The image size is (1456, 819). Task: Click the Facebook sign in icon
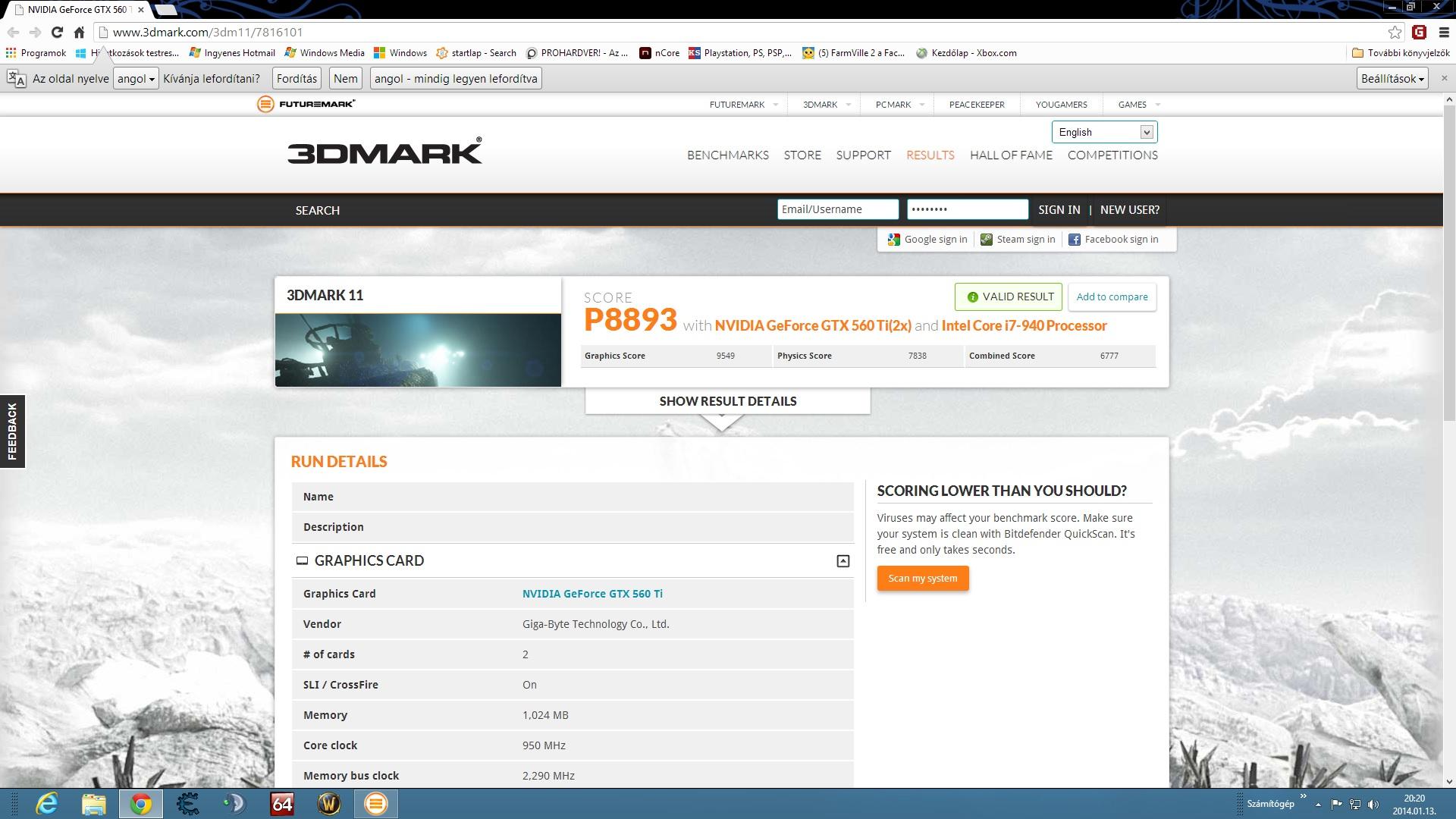pyautogui.click(x=1074, y=240)
